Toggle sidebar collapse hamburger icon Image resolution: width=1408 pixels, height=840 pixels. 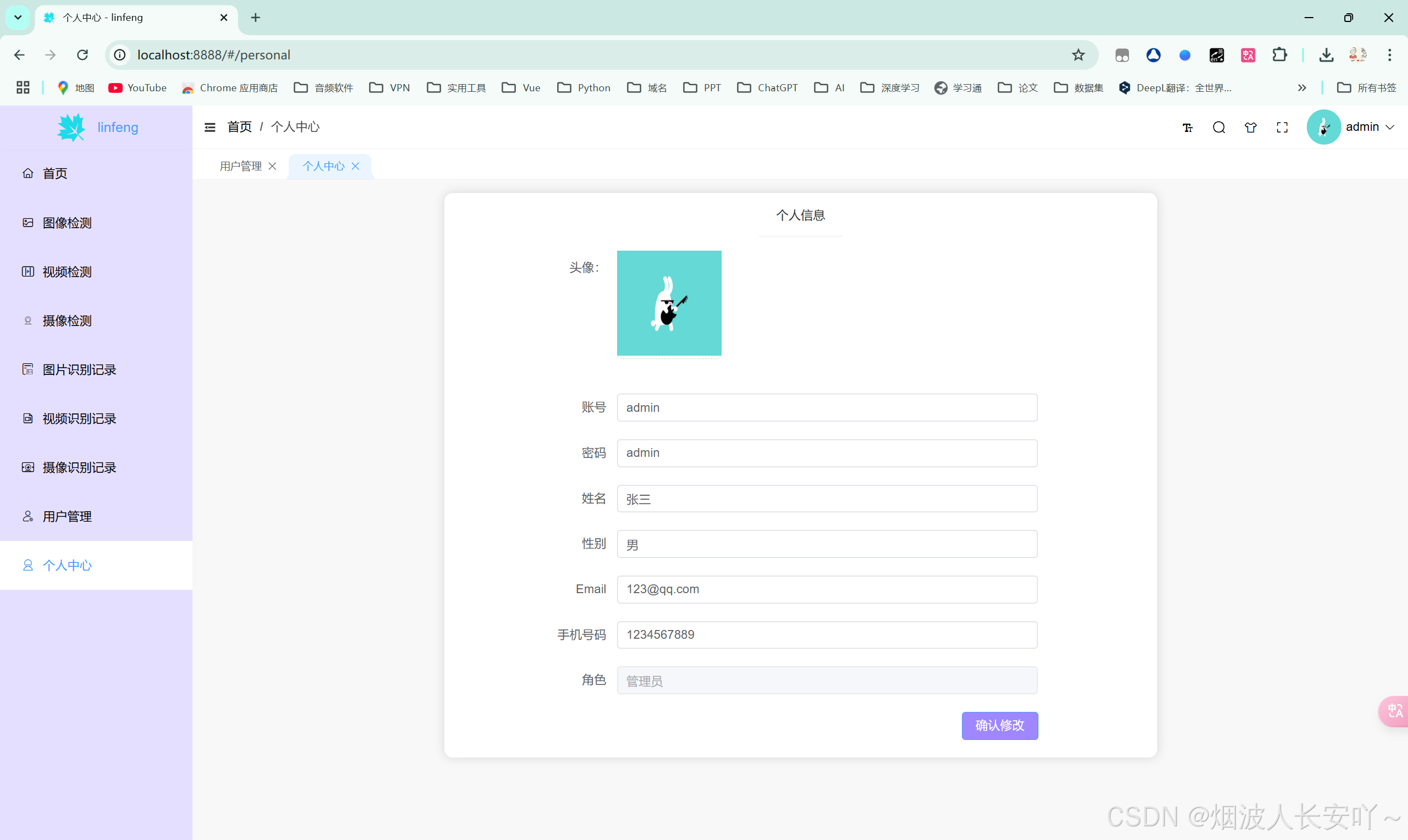[x=210, y=128]
